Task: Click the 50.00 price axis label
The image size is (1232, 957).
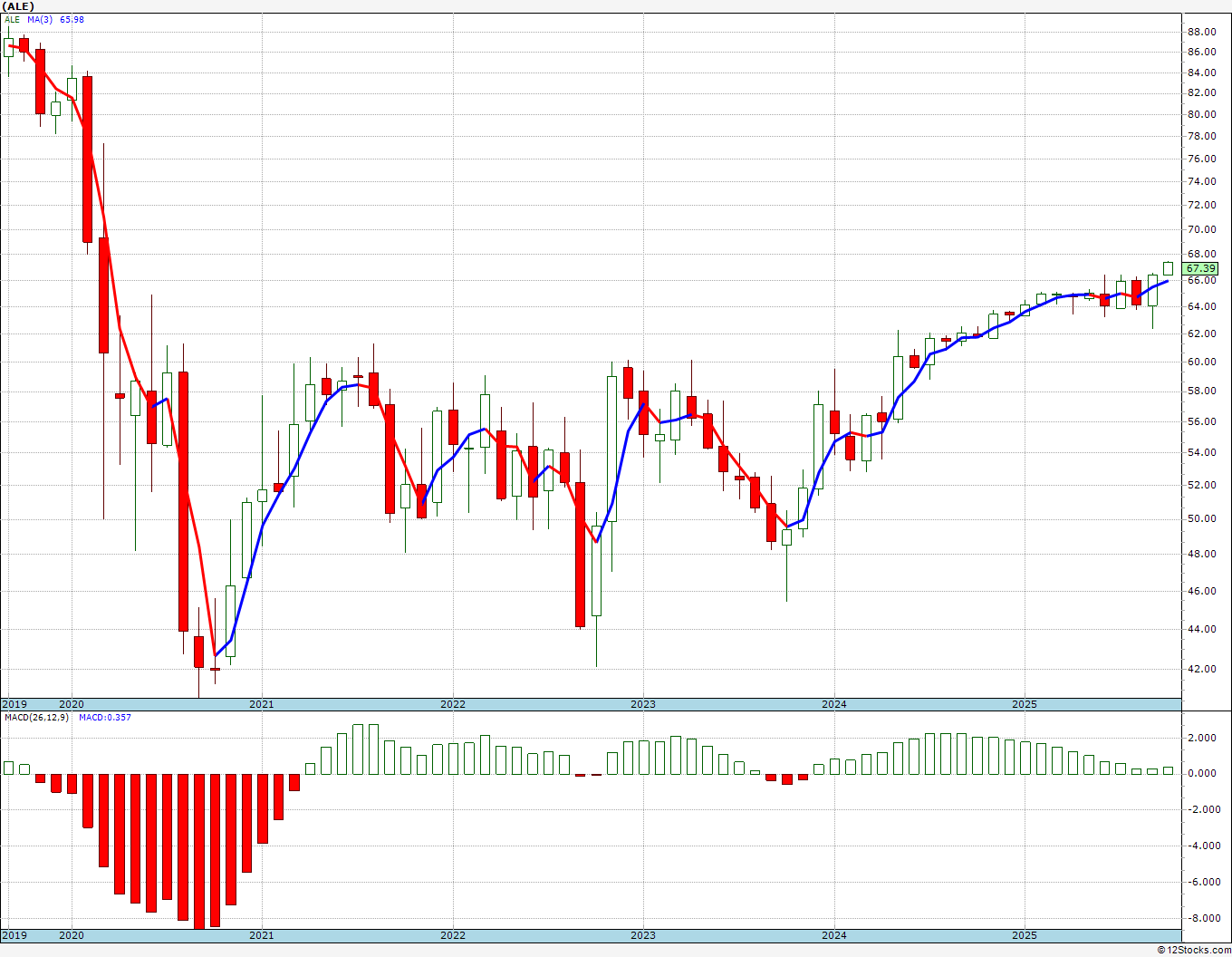Action: 1201,518
